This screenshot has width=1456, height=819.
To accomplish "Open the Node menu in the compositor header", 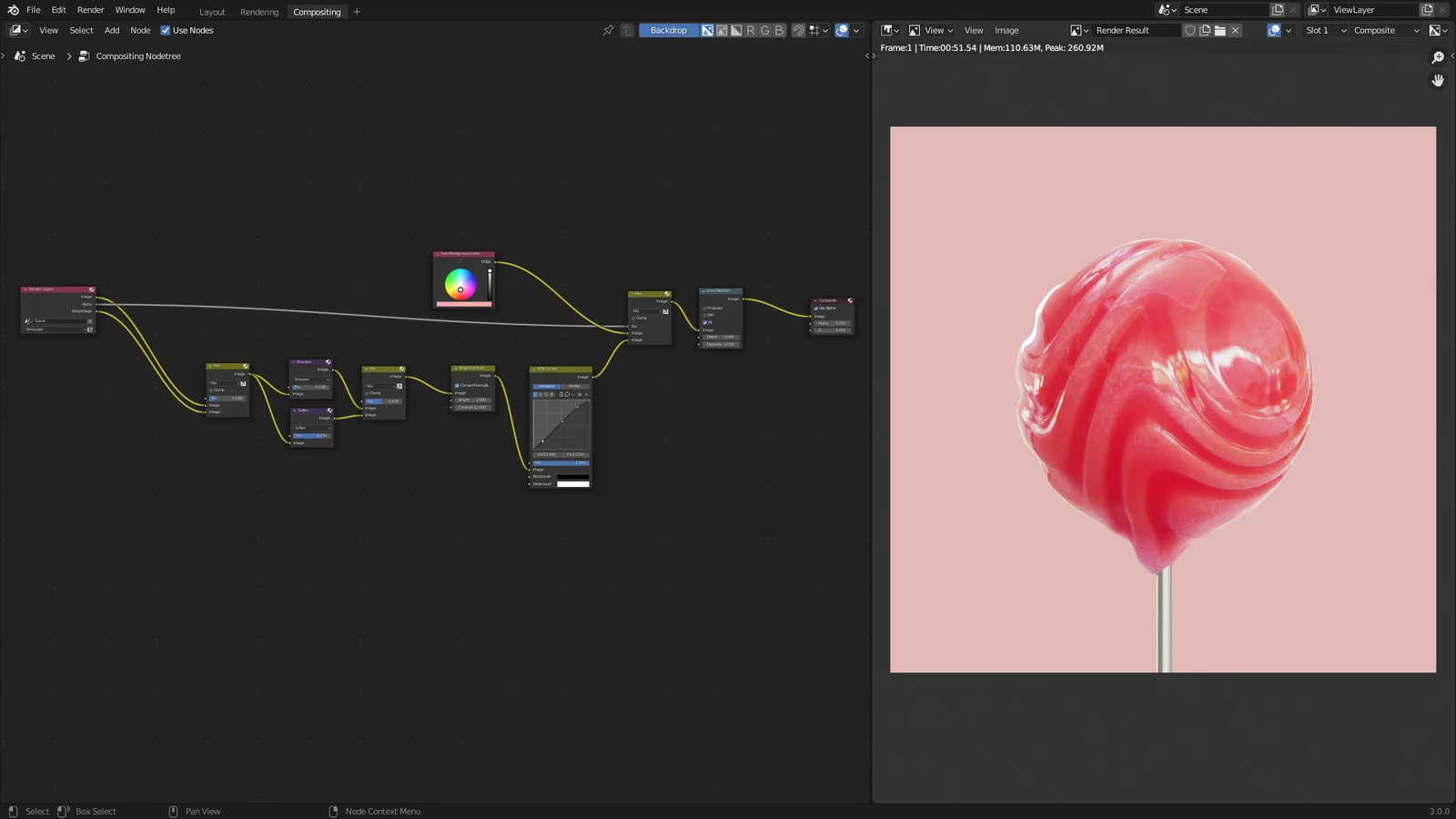I will pyautogui.click(x=139, y=30).
